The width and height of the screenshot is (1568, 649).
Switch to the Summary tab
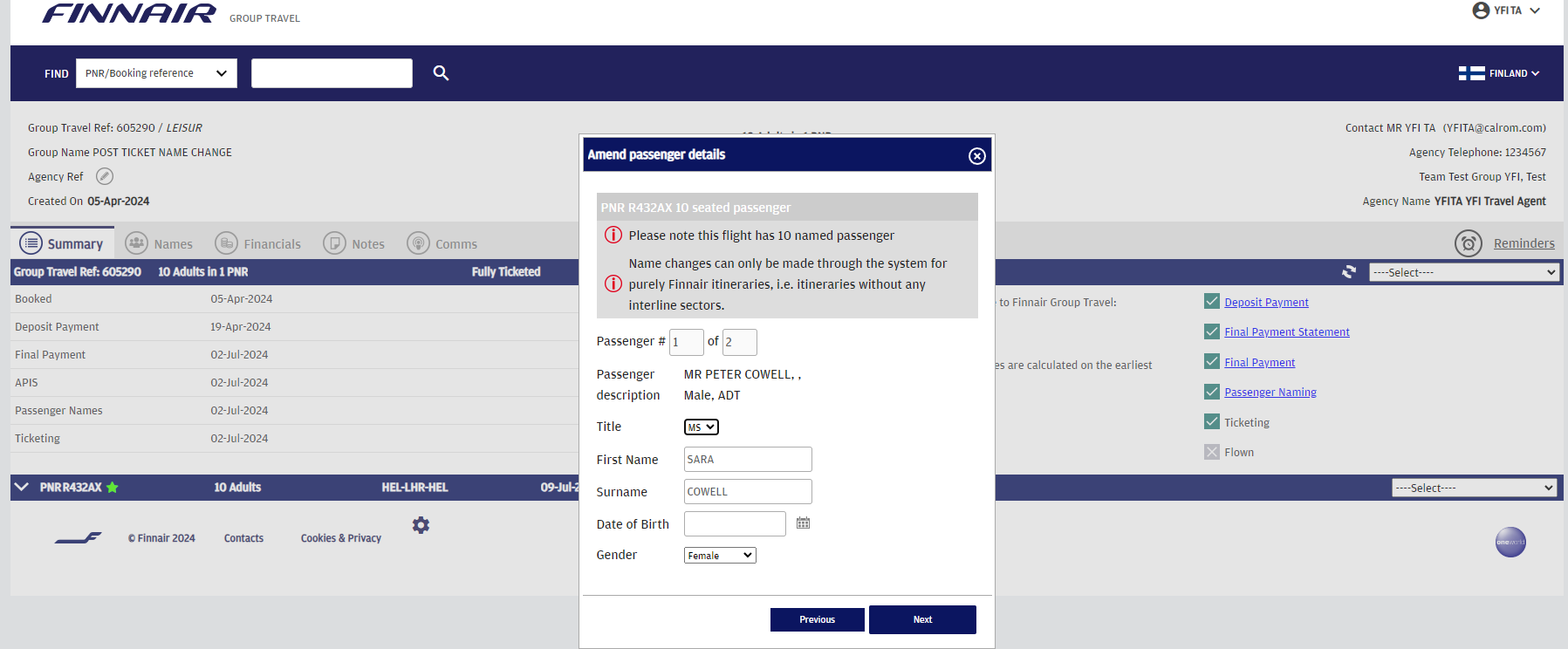61,243
